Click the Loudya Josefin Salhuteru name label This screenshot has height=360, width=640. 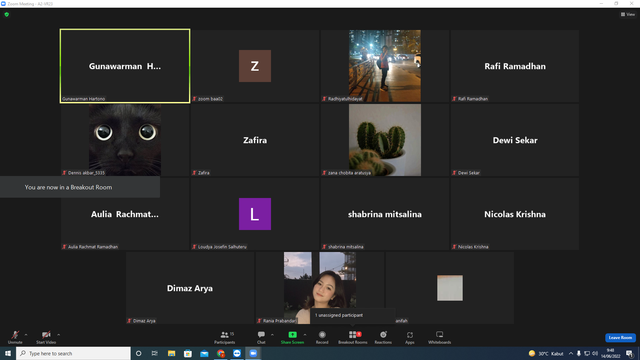click(222, 247)
